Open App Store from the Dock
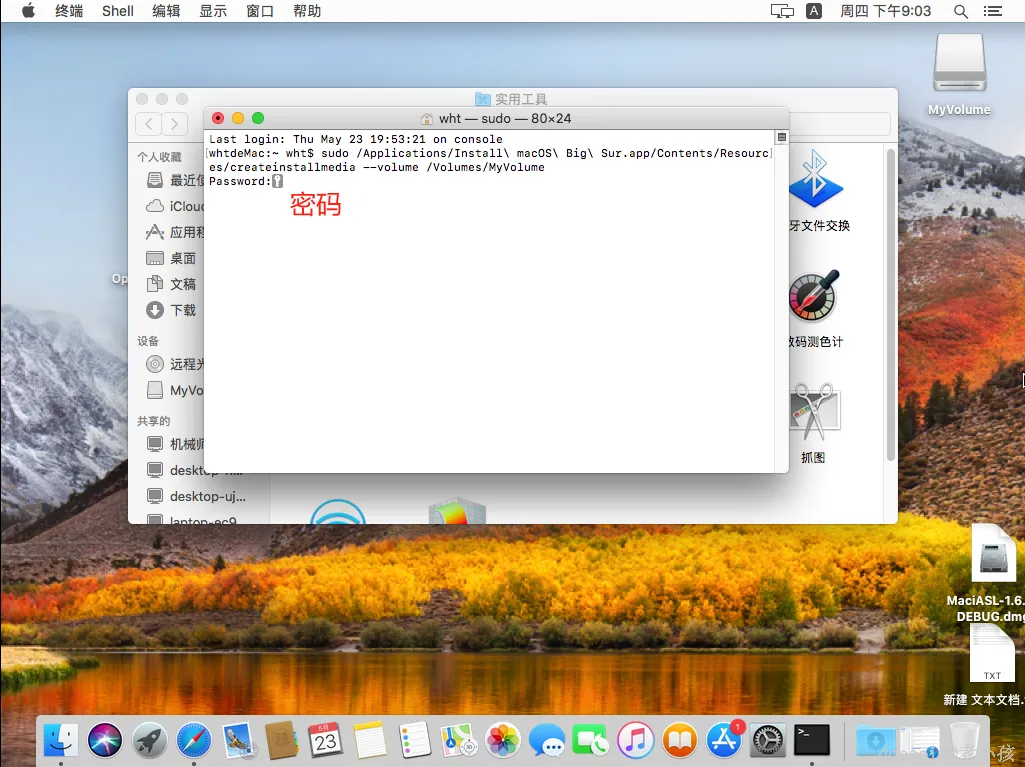This screenshot has width=1025, height=767. pyautogui.click(x=724, y=740)
